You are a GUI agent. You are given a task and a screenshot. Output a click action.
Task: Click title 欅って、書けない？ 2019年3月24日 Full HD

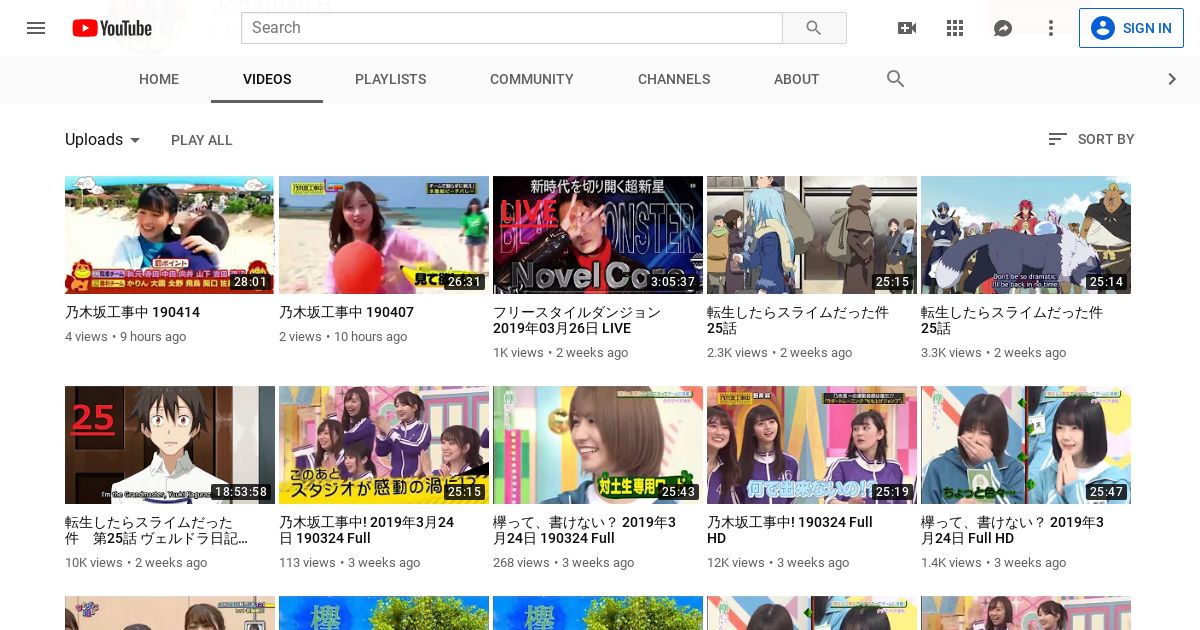pyautogui.click(x=1012, y=530)
